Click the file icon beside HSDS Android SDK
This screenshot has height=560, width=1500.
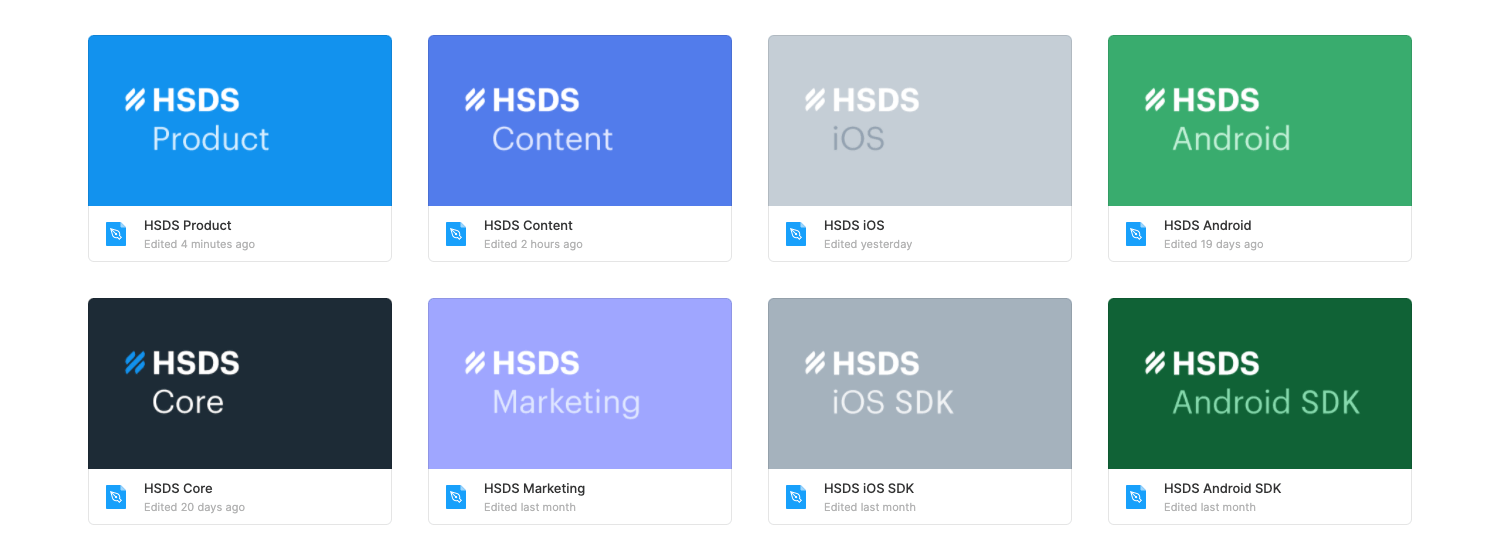1136,497
